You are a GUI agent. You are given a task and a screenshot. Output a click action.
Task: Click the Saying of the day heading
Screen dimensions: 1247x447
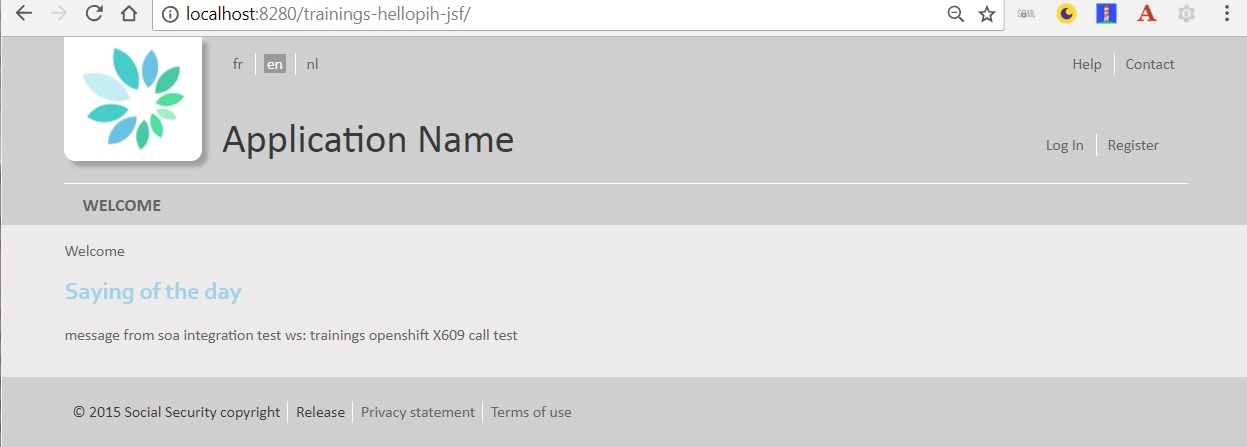153,292
